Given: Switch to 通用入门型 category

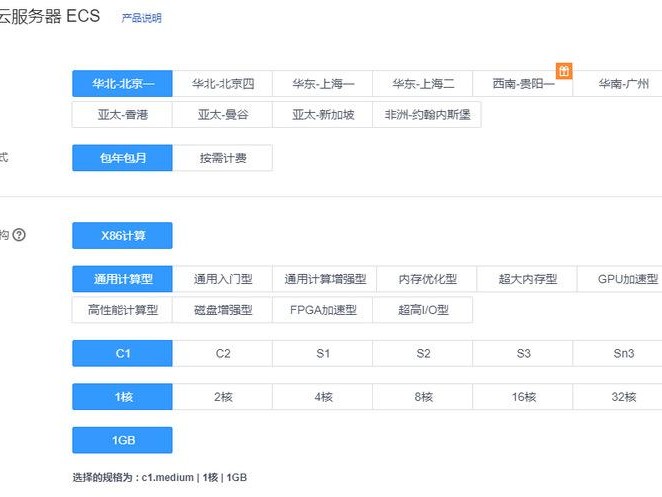Looking at the screenshot, I should (x=222, y=279).
